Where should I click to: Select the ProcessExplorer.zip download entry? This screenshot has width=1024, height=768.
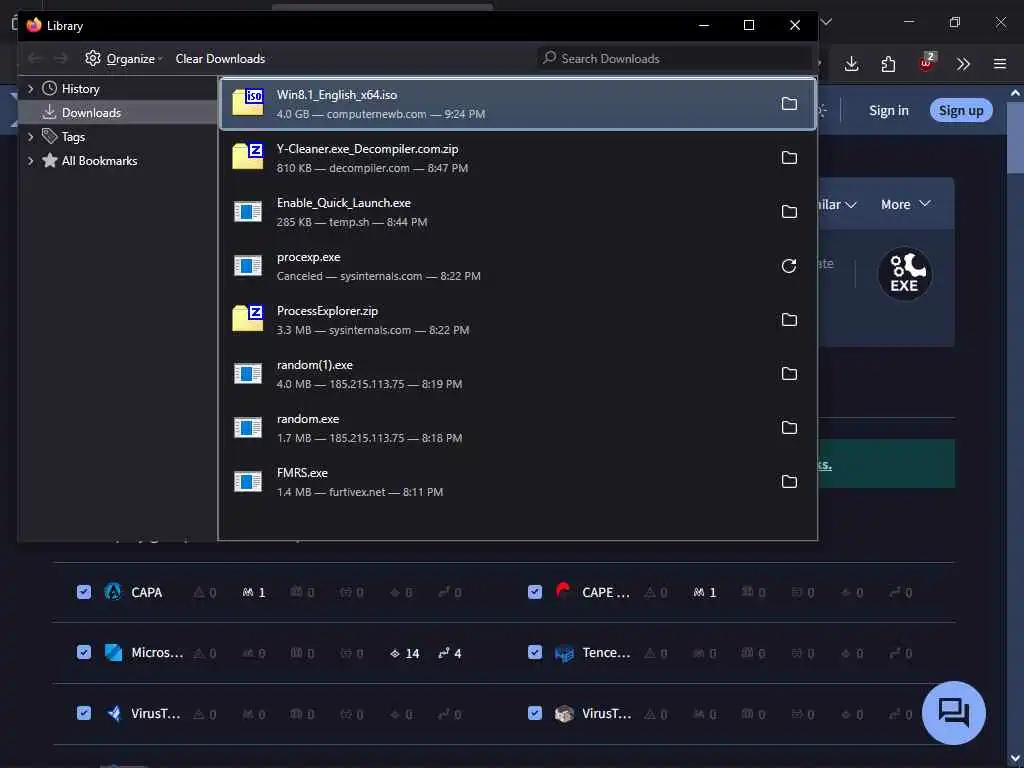518,320
